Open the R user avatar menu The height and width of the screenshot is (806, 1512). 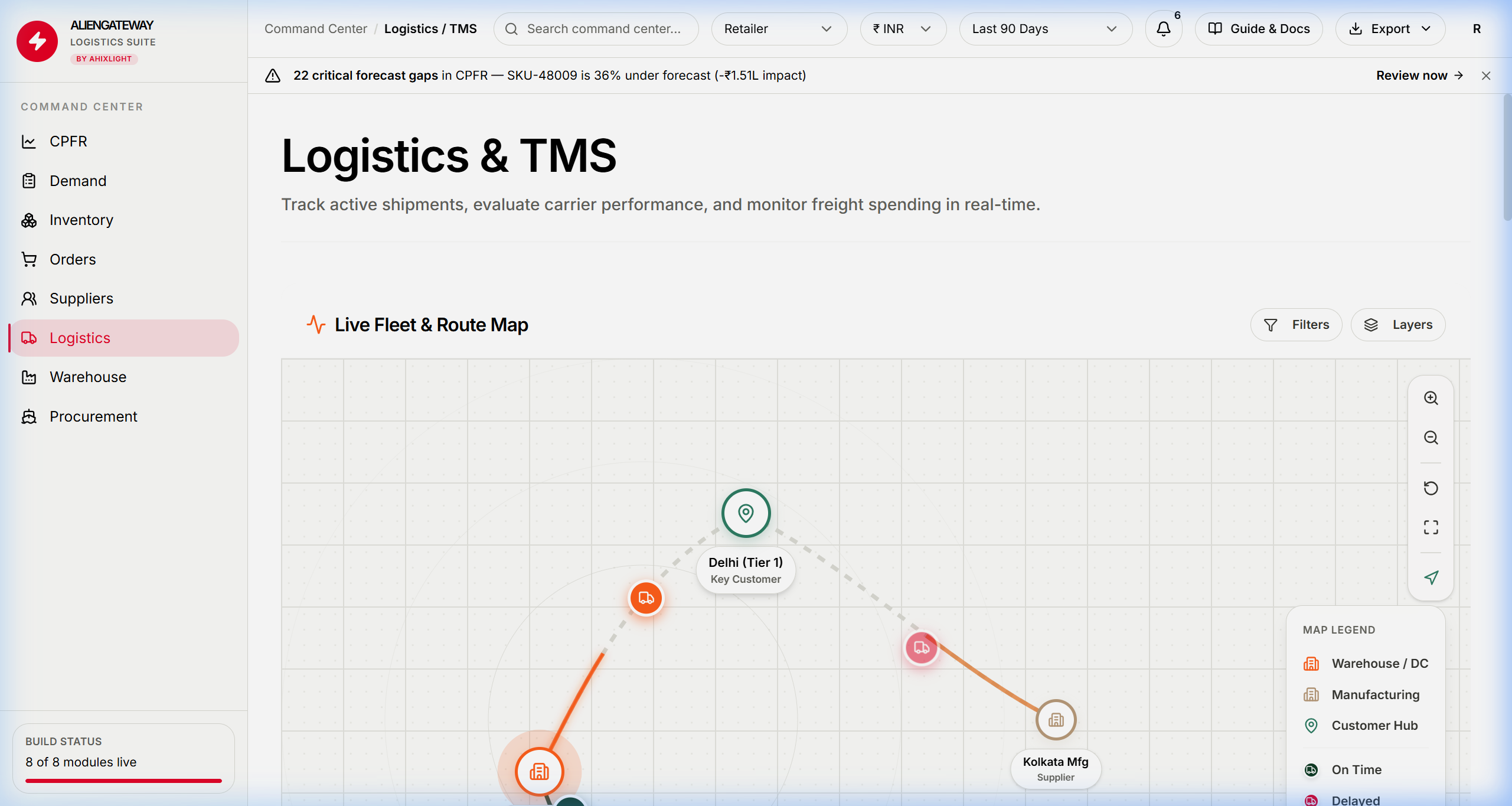point(1477,29)
